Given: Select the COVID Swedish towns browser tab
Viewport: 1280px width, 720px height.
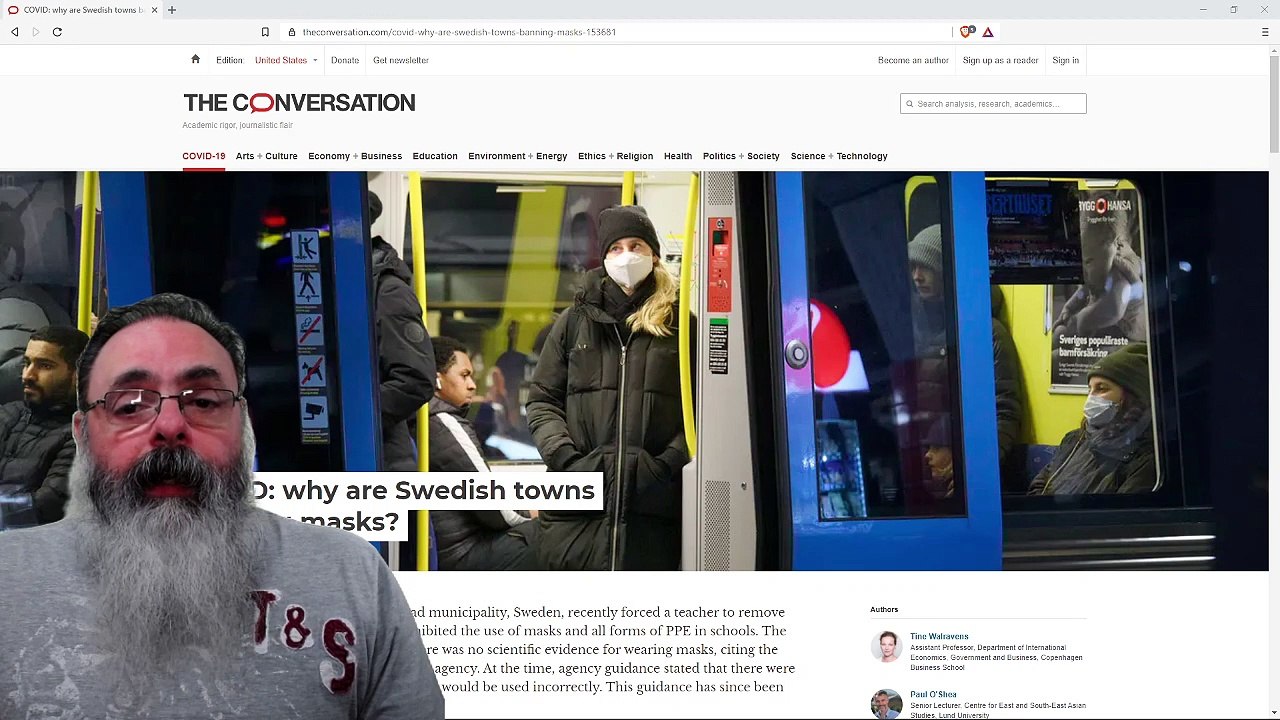Looking at the screenshot, I should tap(84, 10).
